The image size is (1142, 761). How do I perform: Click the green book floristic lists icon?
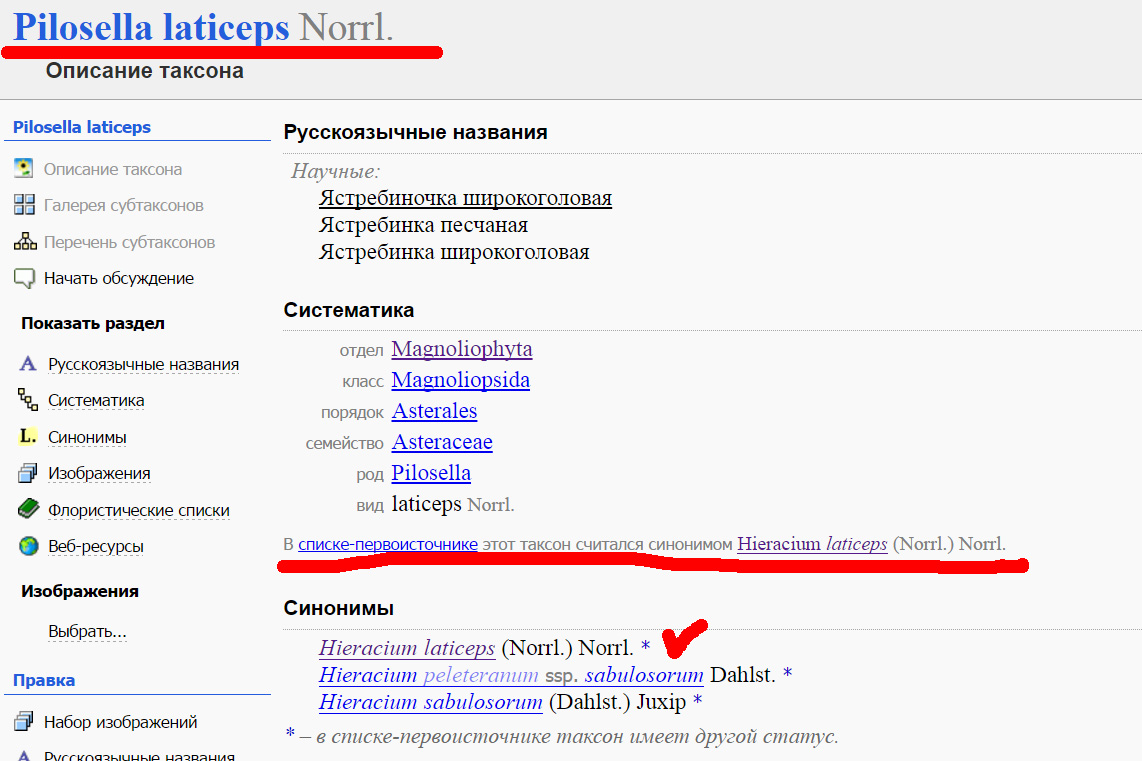28,510
